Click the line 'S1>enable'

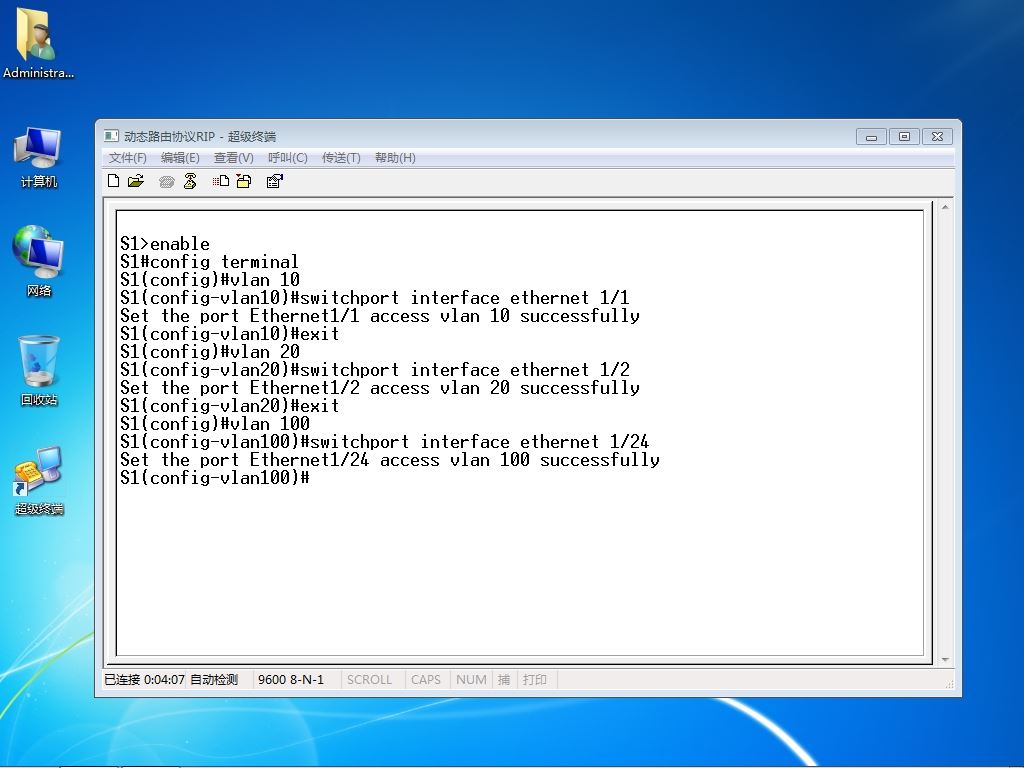click(165, 244)
